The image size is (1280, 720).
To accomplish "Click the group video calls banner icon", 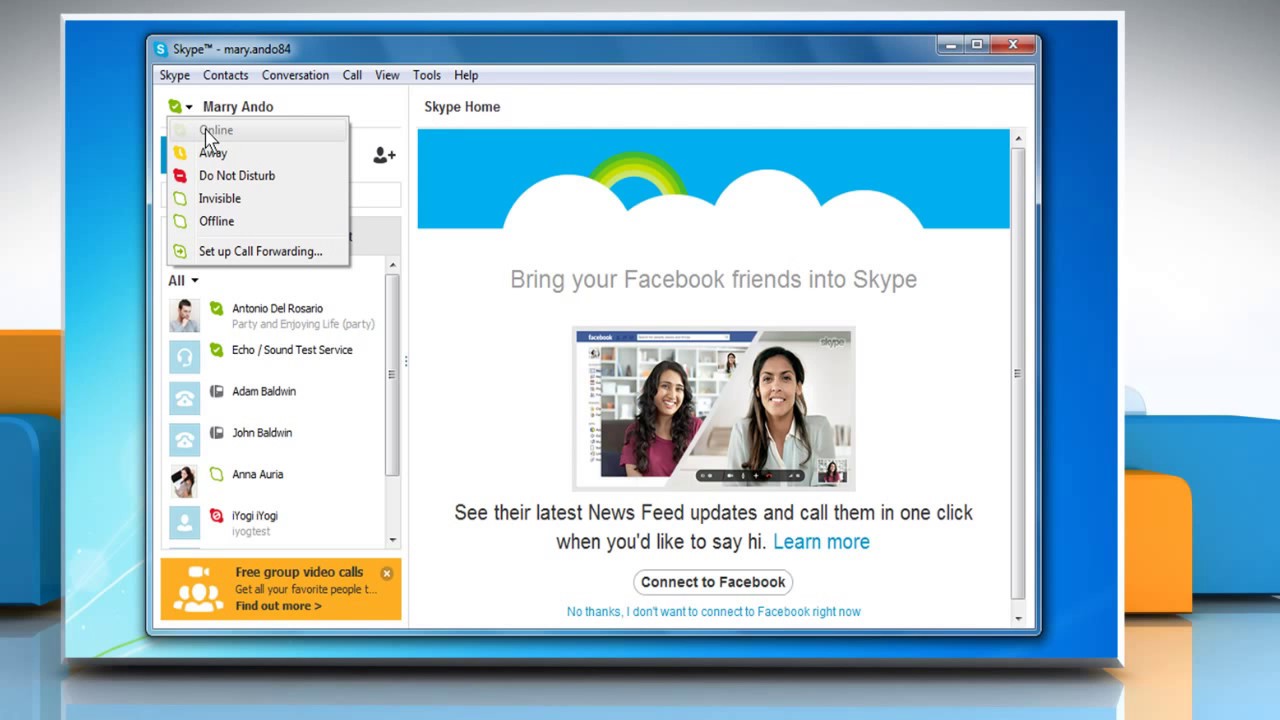I will (197, 589).
